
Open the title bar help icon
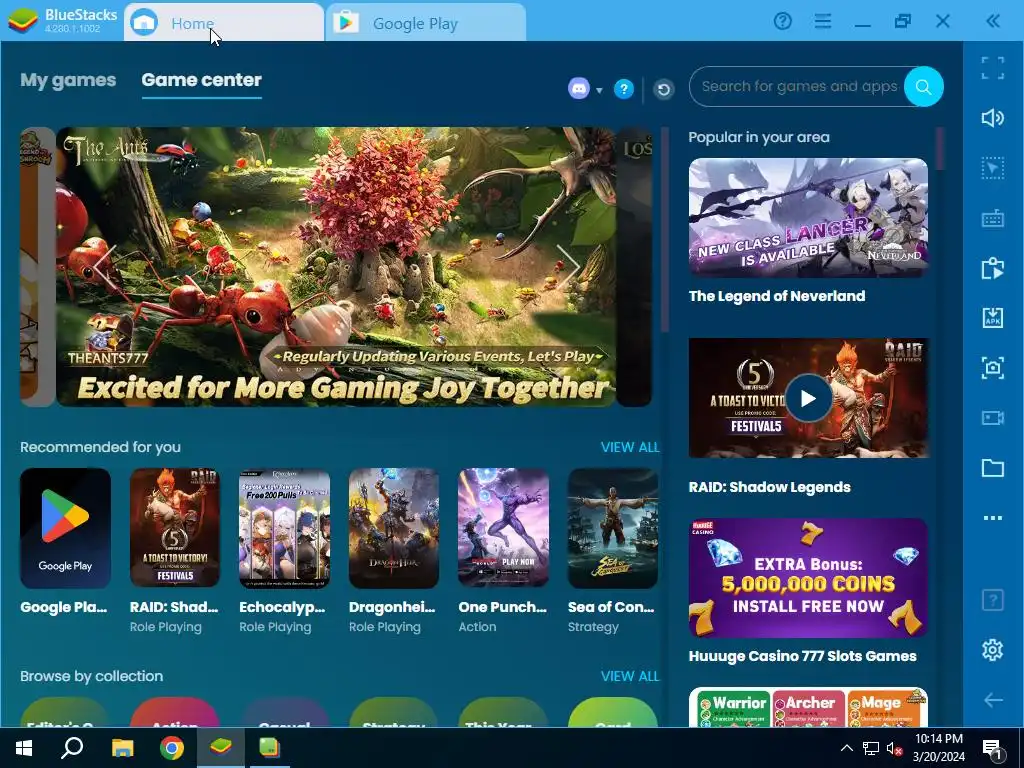pyautogui.click(x=782, y=22)
